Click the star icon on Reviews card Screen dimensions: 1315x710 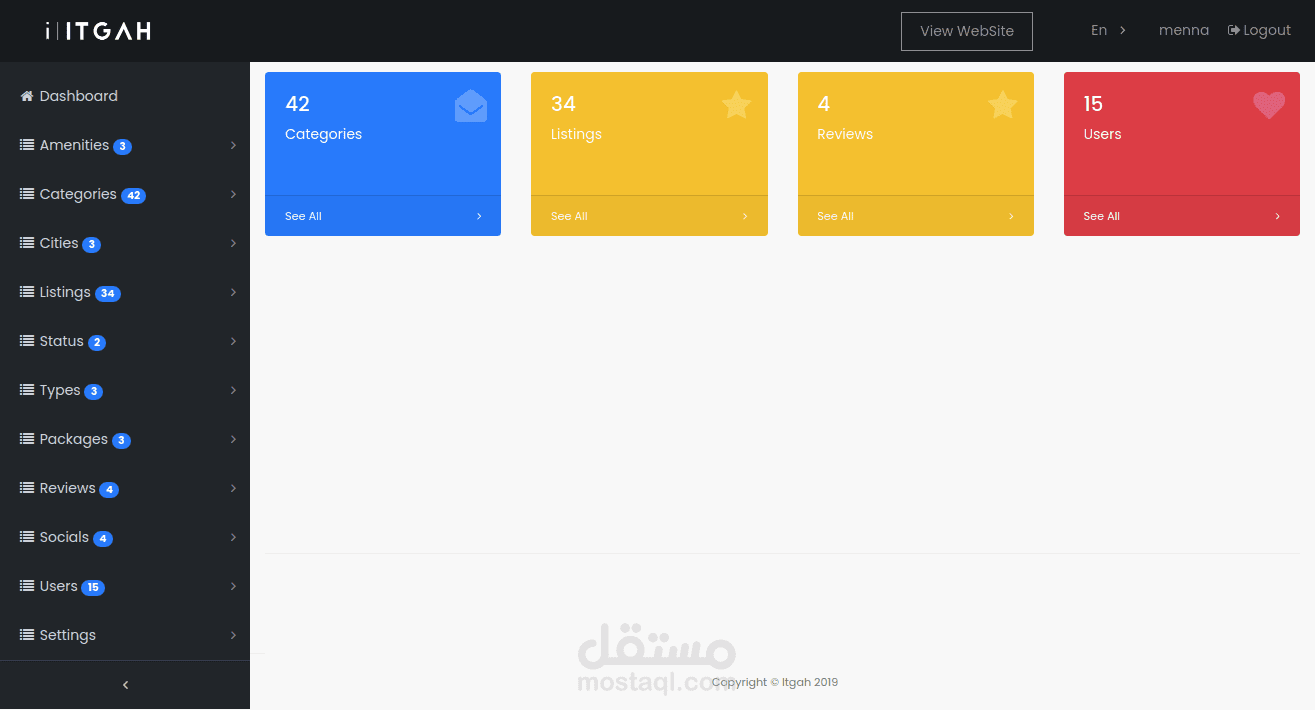(1003, 105)
